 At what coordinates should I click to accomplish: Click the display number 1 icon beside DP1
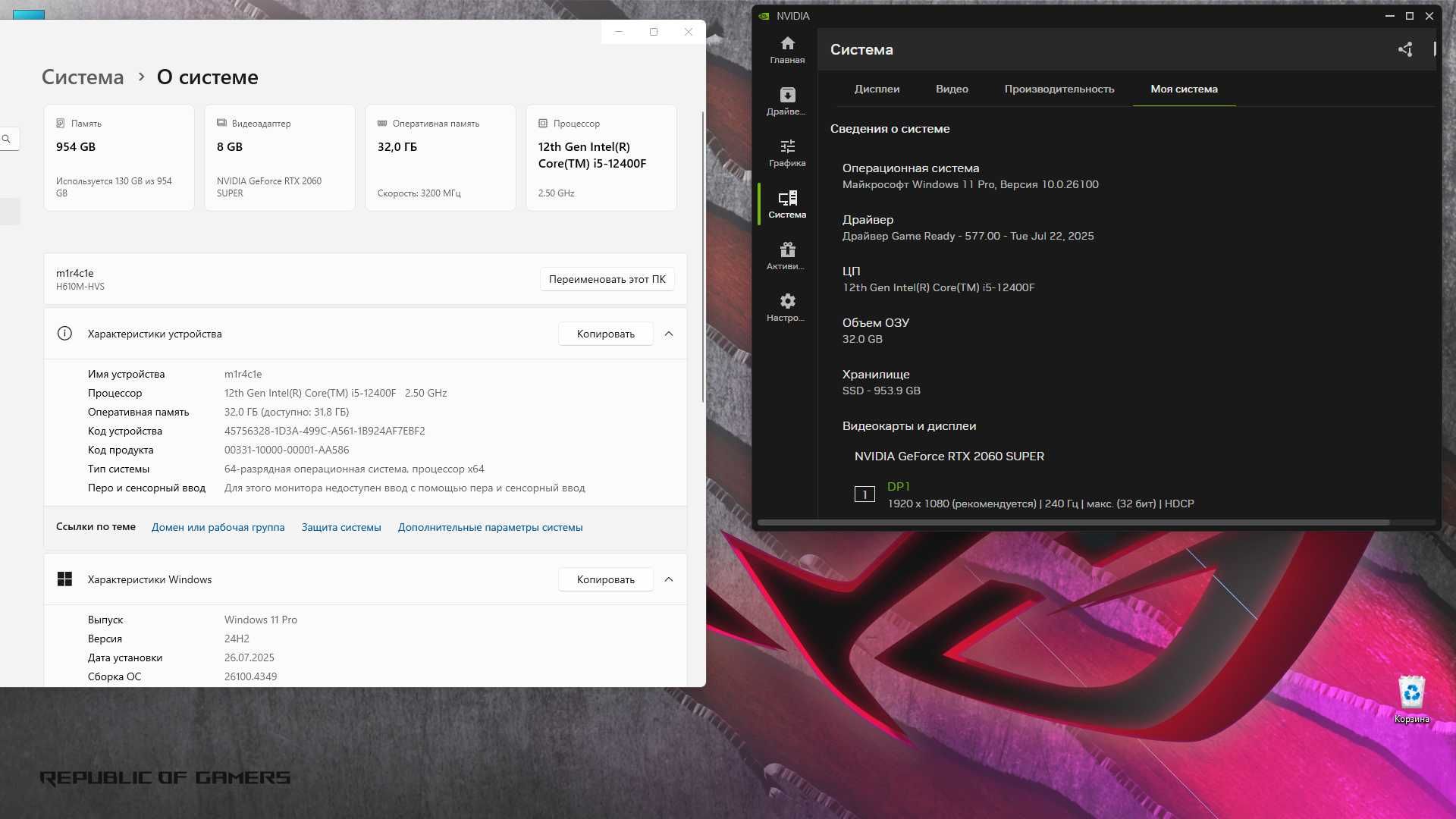tap(864, 494)
